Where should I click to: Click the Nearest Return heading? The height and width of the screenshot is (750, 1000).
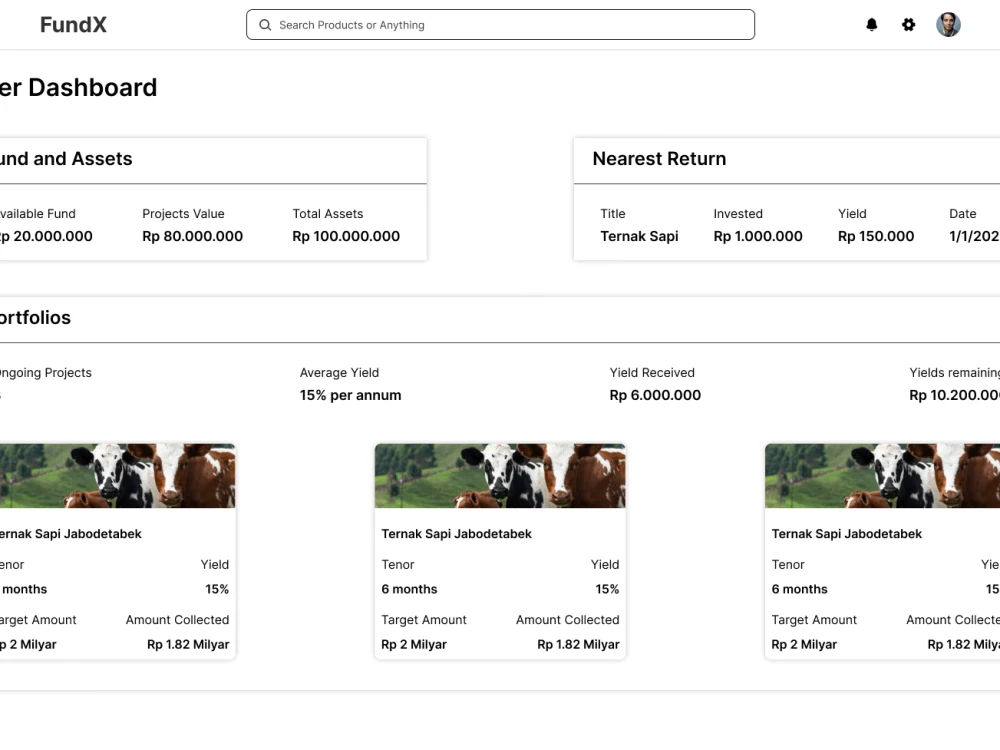[659, 159]
